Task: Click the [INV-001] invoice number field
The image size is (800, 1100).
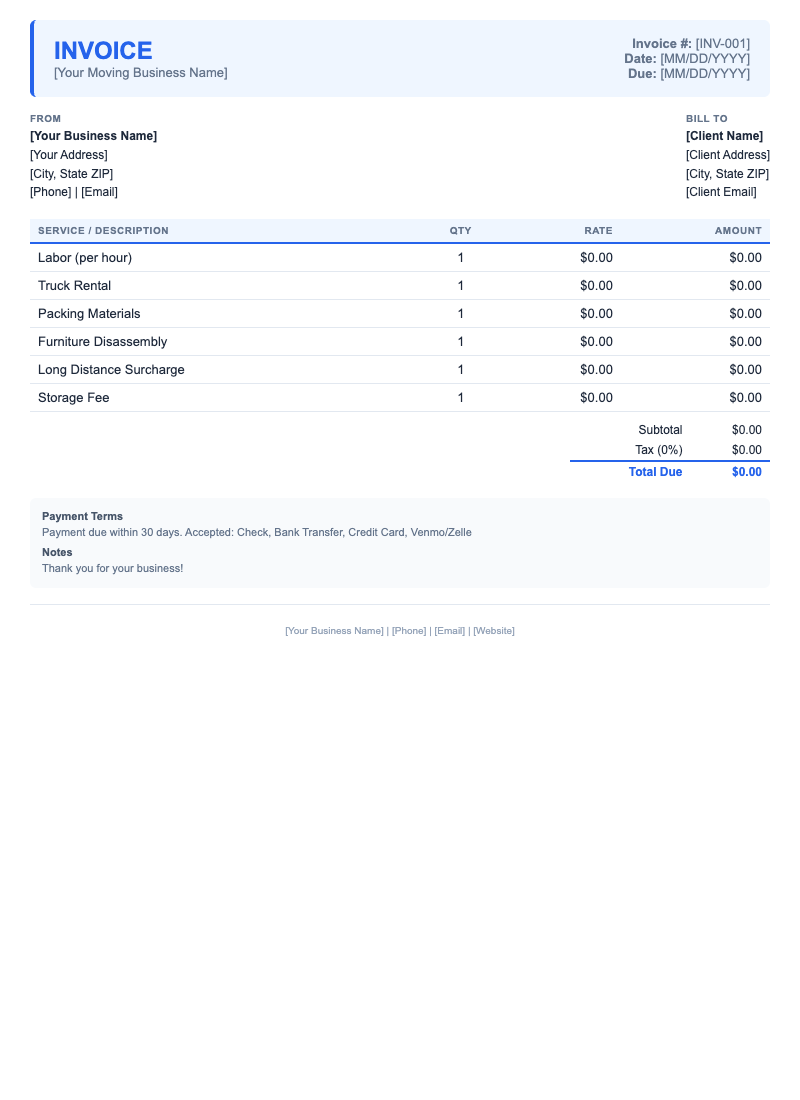Action: (x=722, y=43)
